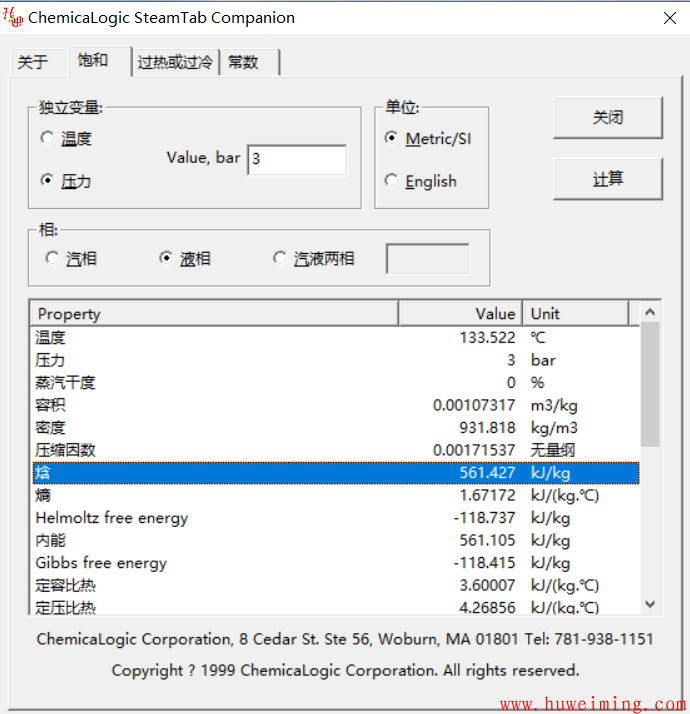Switch to the 饱和 tab

pyautogui.click(x=100, y=60)
